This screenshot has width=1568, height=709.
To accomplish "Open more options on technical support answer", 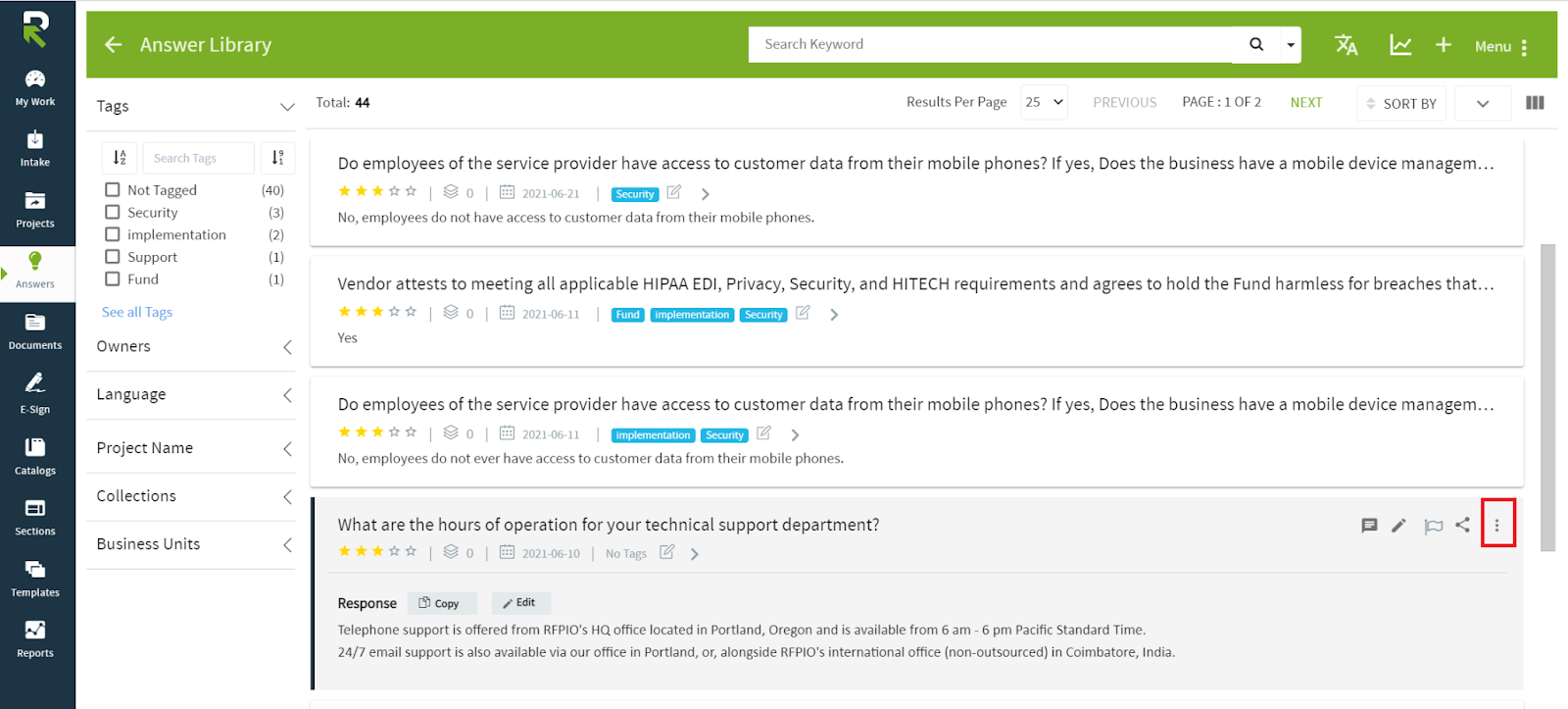I will (x=1496, y=526).
